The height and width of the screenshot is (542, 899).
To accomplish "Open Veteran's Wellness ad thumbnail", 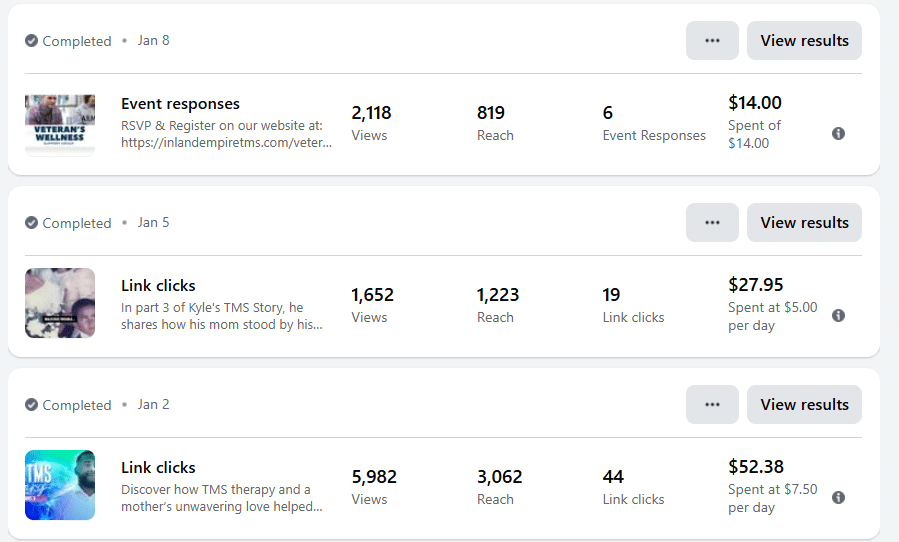I will point(60,125).
